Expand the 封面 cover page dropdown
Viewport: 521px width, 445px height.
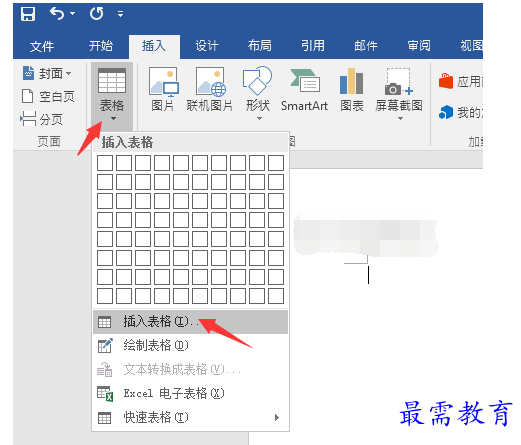(69, 73)
